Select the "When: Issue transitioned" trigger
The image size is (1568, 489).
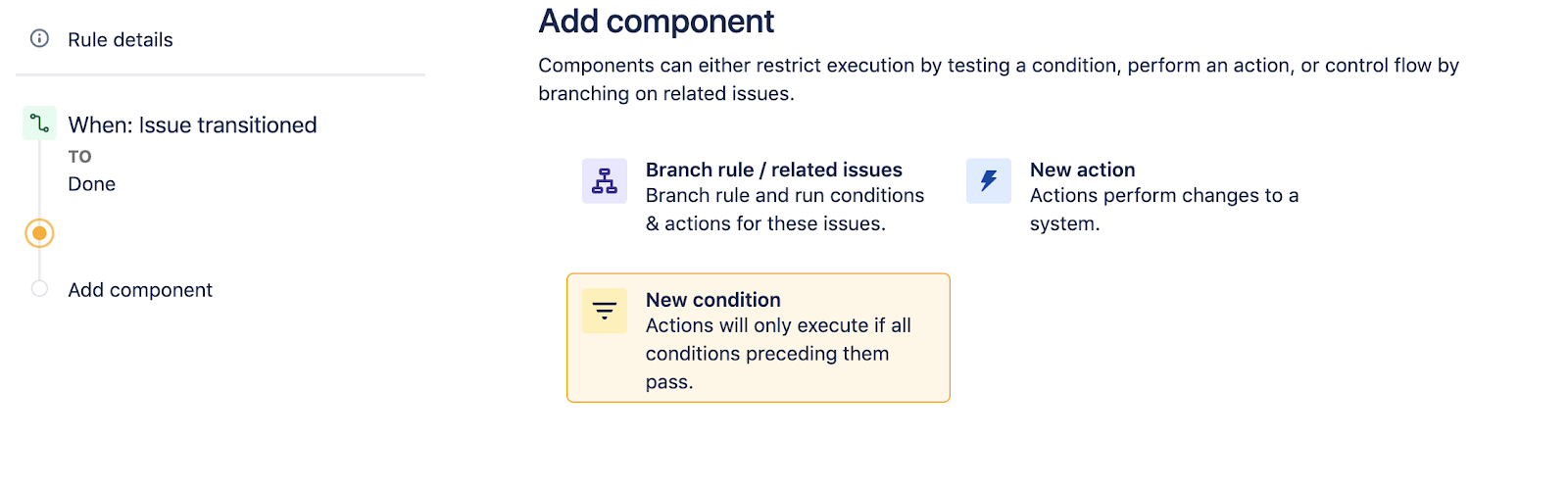point(192,125)
